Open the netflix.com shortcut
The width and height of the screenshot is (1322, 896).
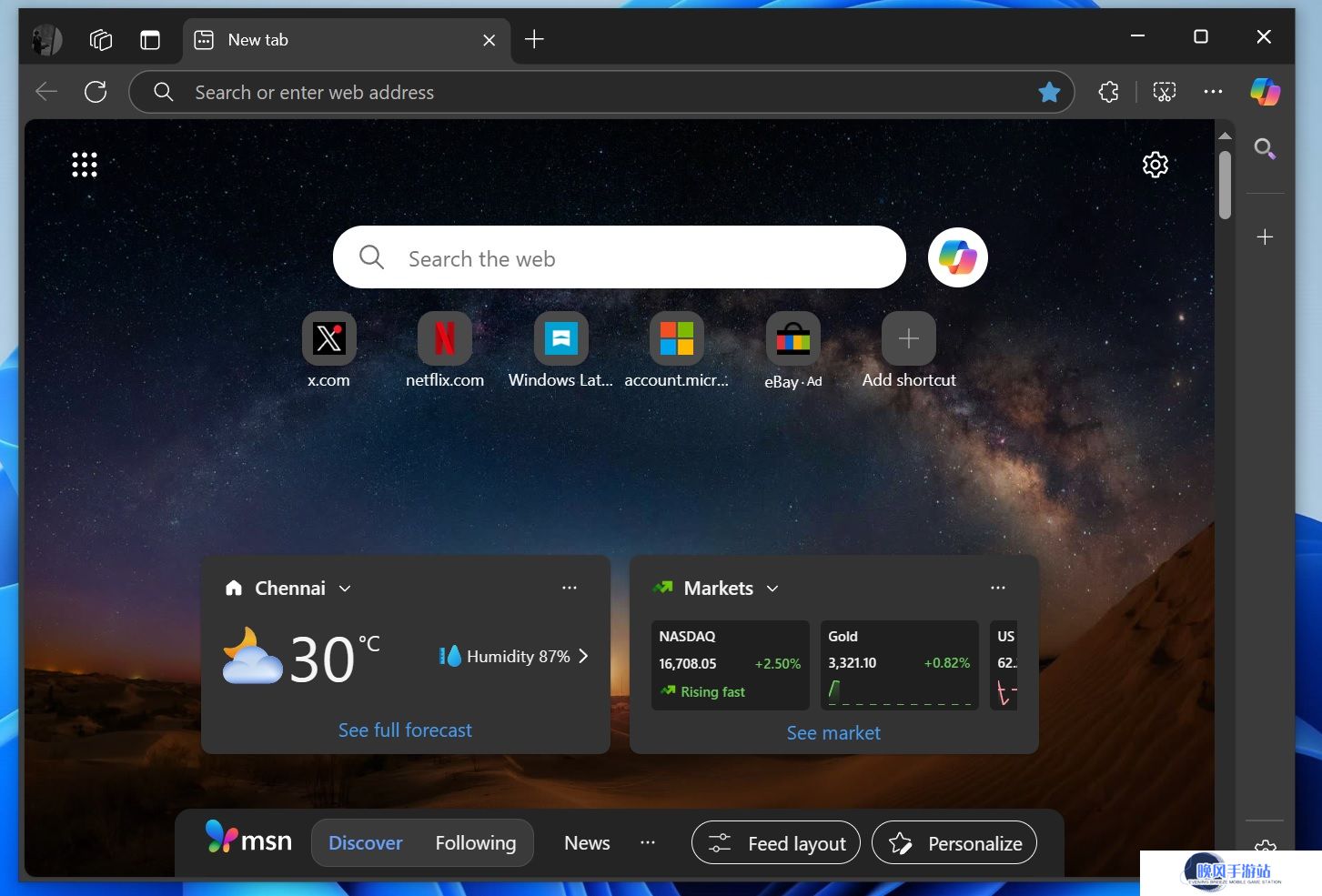tap(445, 350)
